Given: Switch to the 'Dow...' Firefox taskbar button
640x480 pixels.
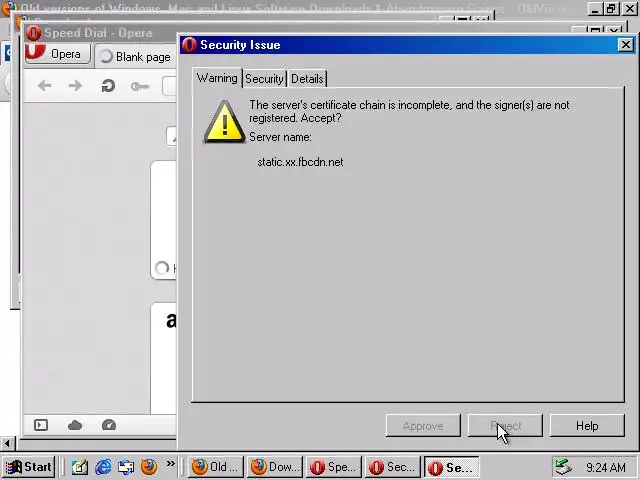Looking at the screenshot, I should coord(275,467).
